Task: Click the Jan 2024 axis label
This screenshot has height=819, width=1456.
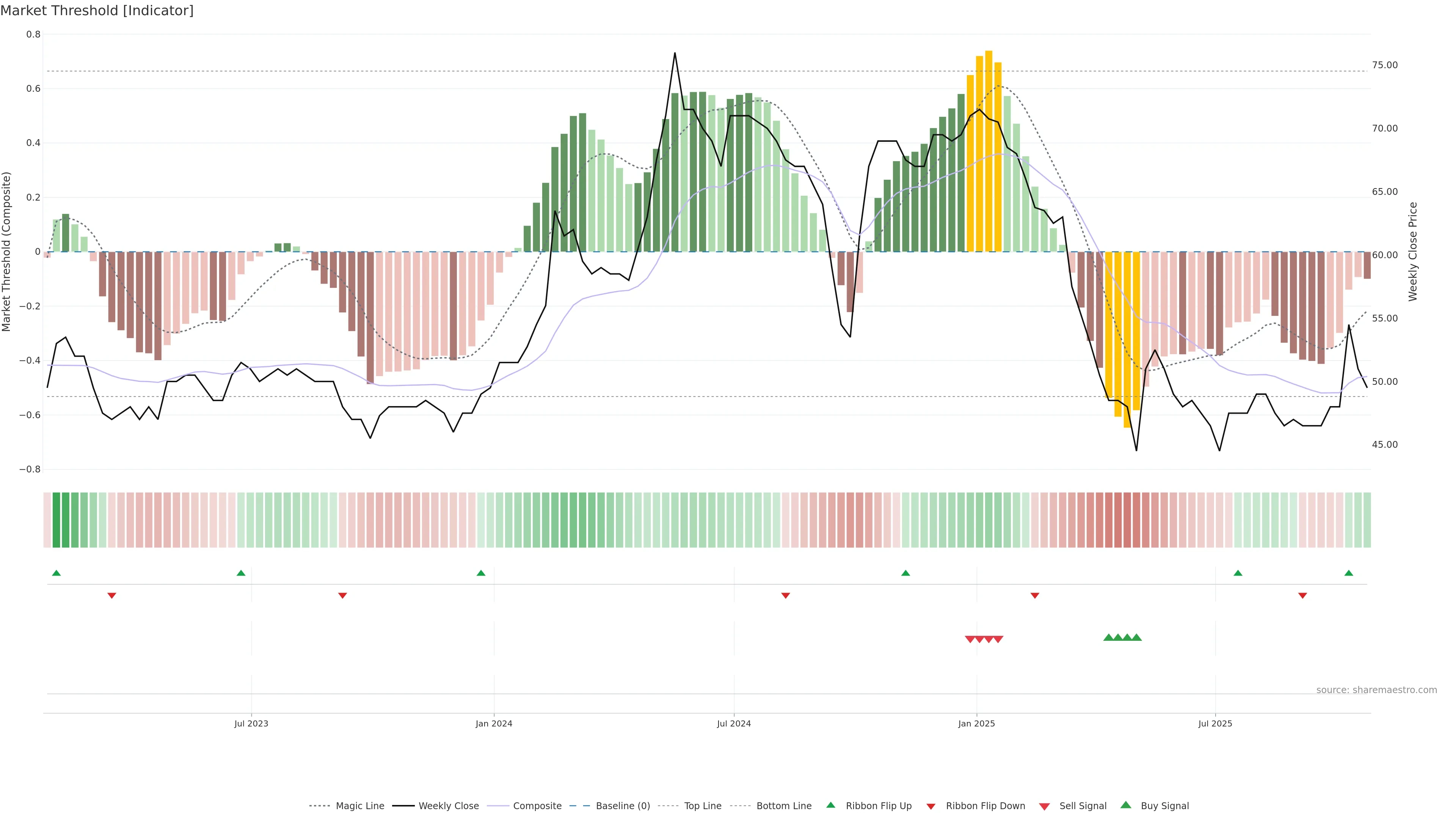Action: coord(493,723)
